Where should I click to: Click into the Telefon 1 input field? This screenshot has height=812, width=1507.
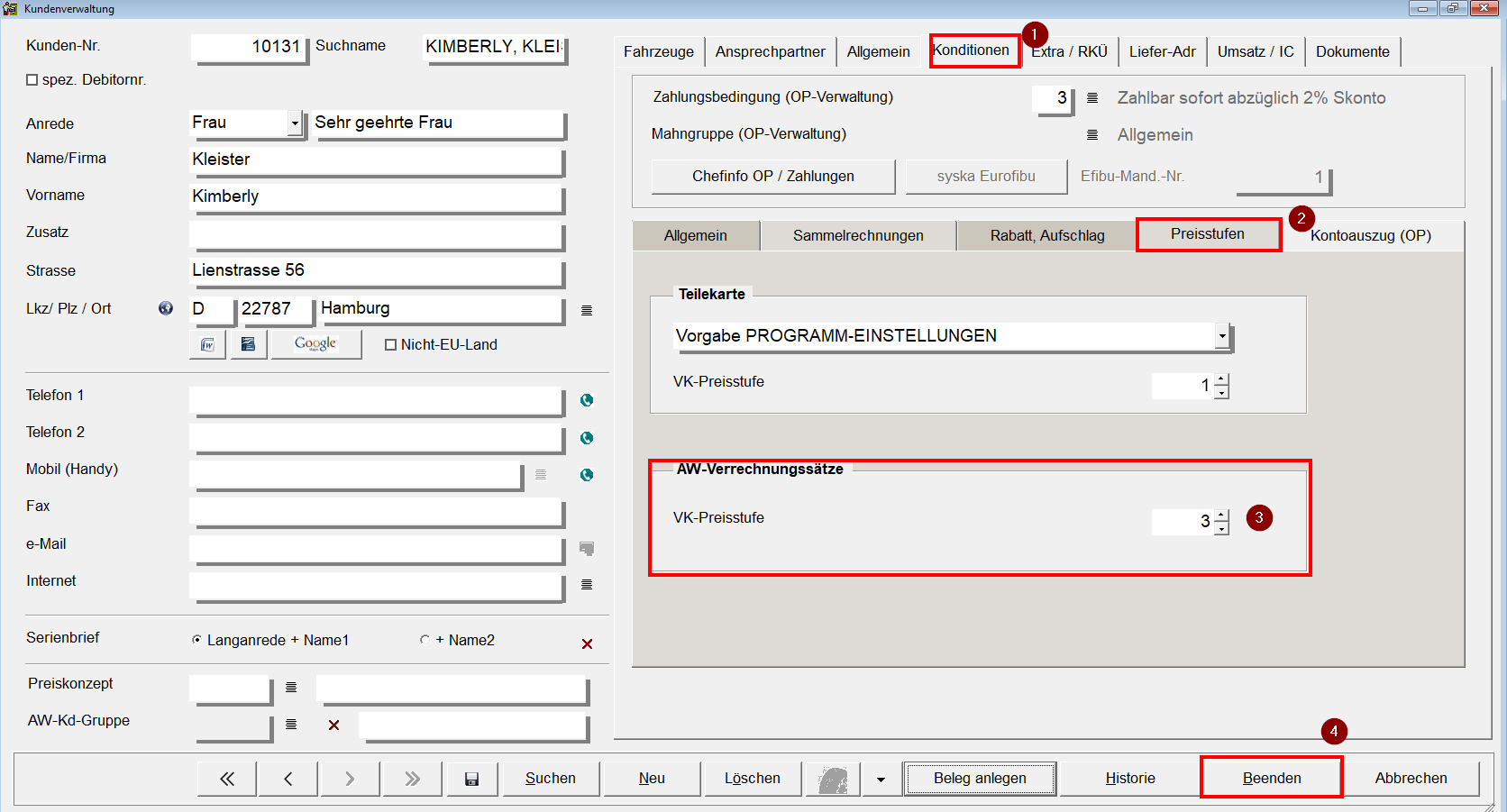377,401
